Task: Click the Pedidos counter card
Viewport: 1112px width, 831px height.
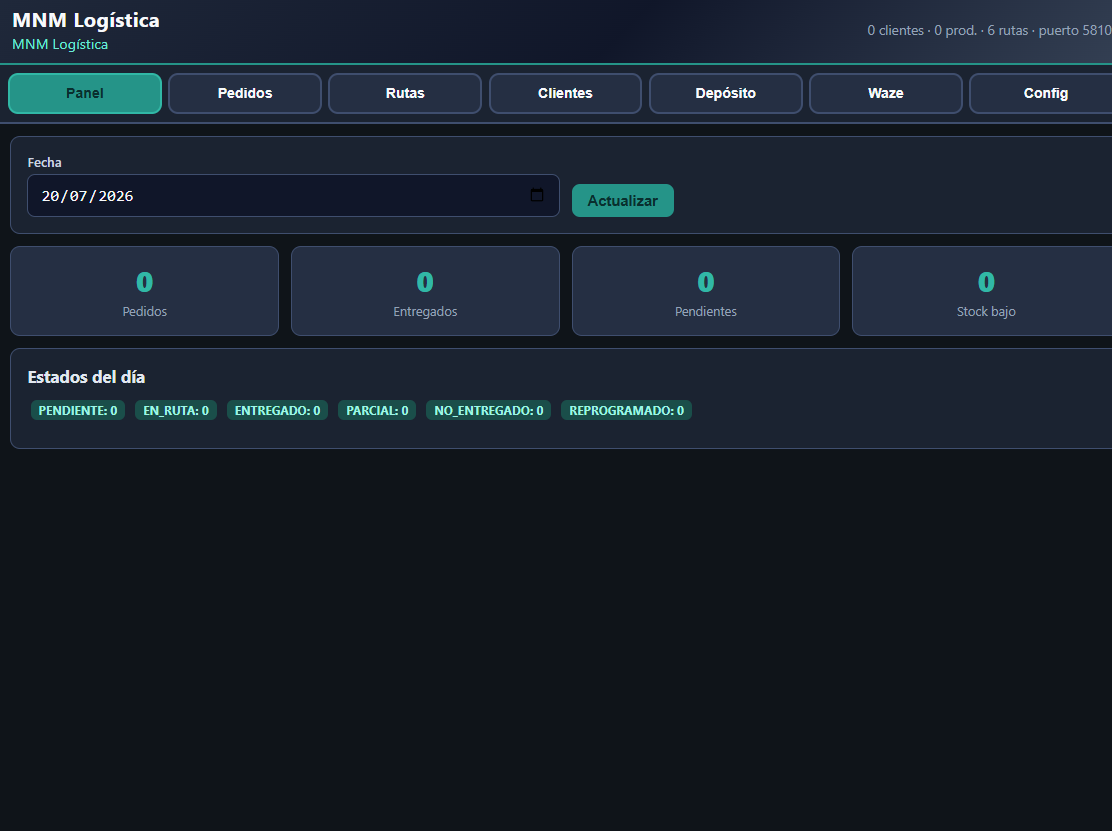Action: 145,291
